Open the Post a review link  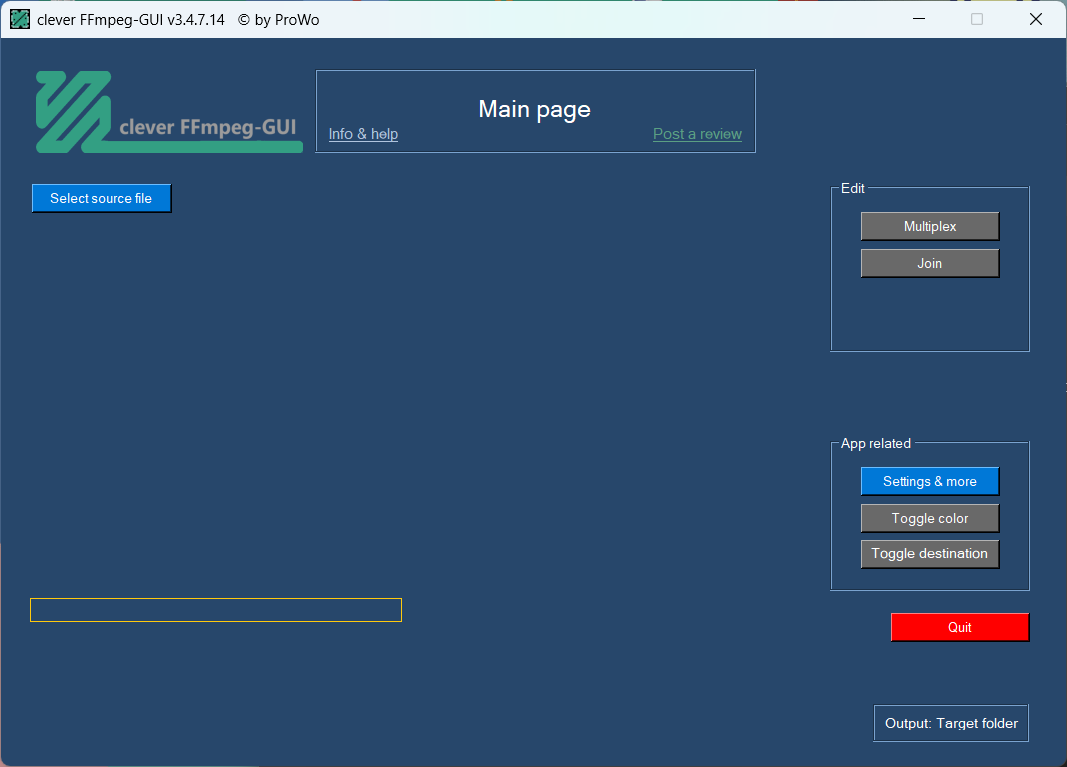tap(697, 134)
